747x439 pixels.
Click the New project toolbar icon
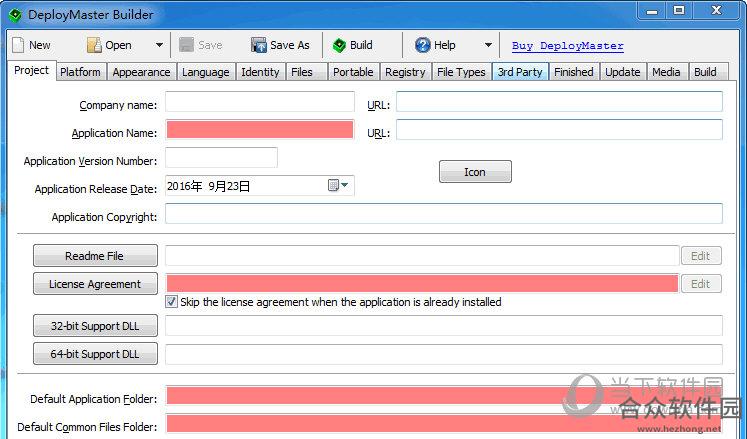18,45
